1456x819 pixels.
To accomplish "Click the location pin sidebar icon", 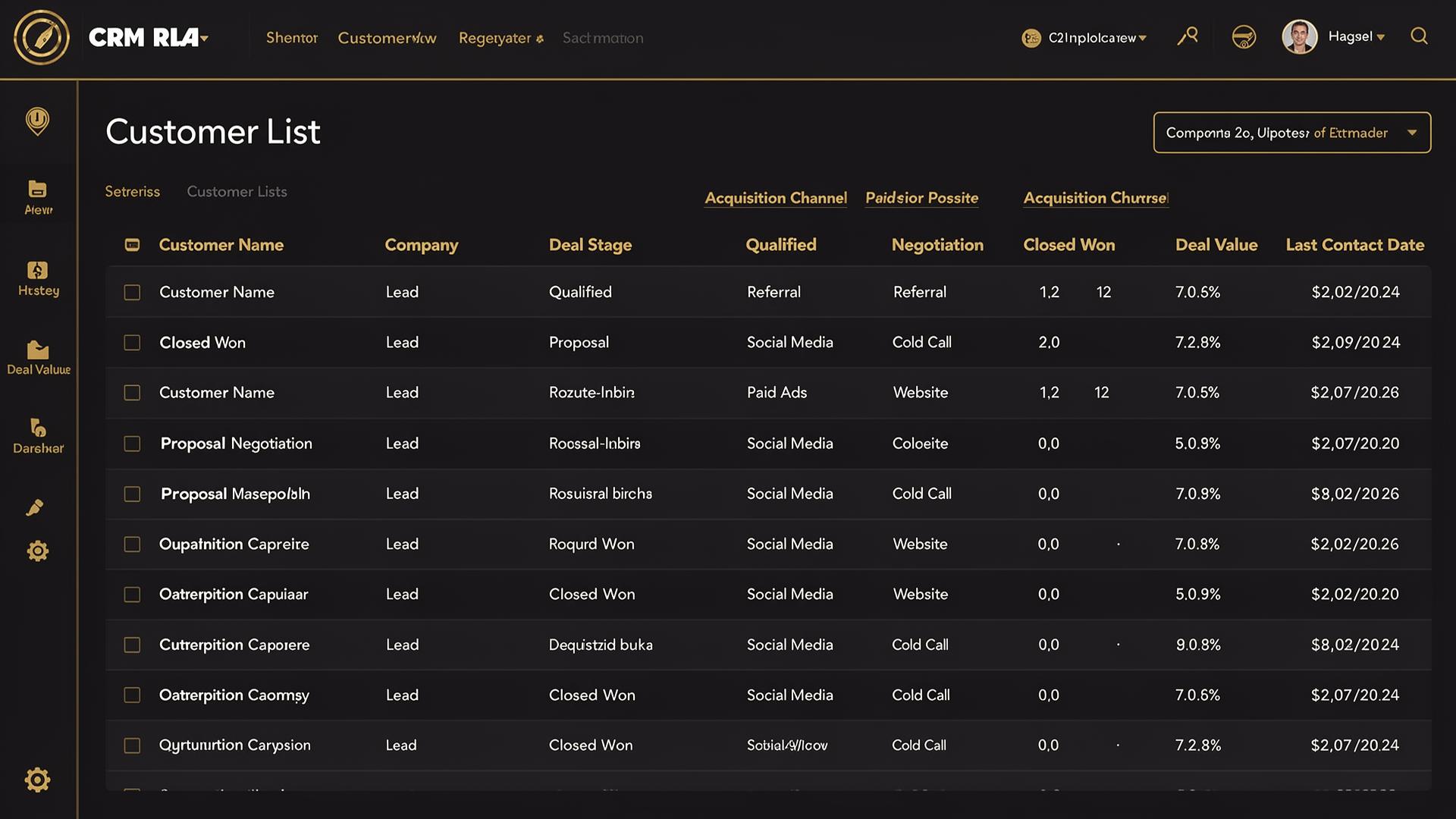I will click(38, 121).
